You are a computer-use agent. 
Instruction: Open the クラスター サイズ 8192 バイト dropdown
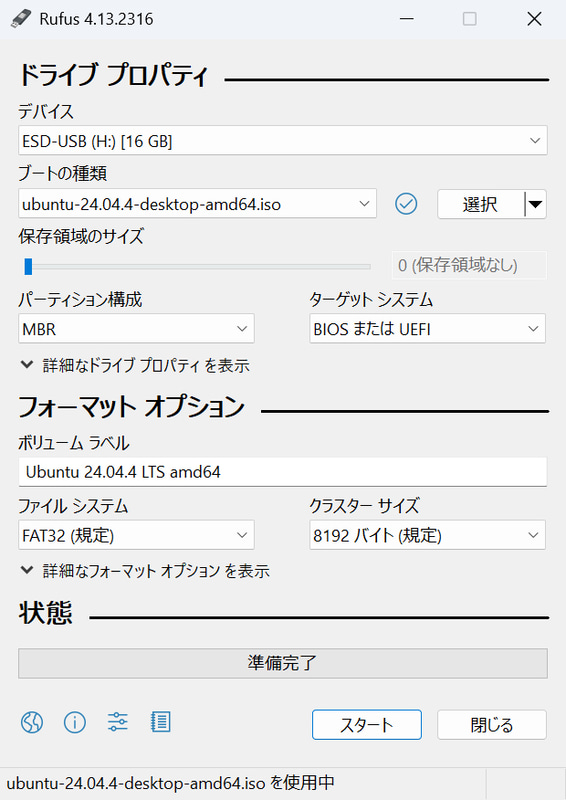pyautogui.click(x=427, y=535)
